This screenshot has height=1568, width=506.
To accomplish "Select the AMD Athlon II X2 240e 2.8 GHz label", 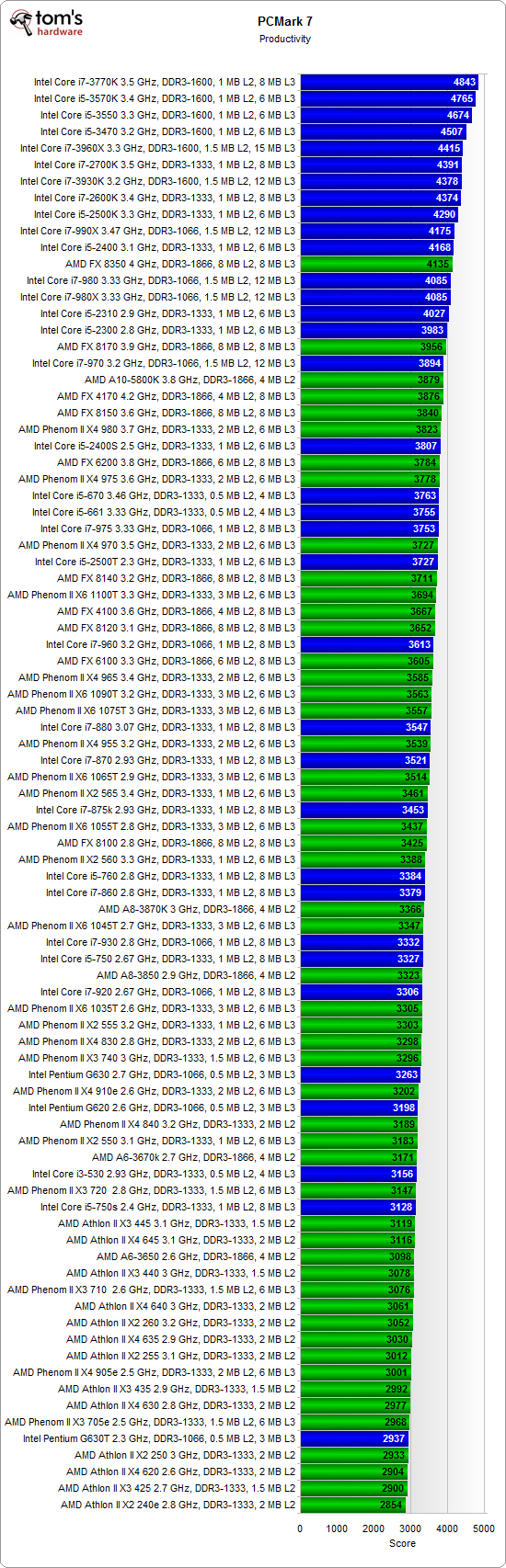I will [x=178, y=1505].
